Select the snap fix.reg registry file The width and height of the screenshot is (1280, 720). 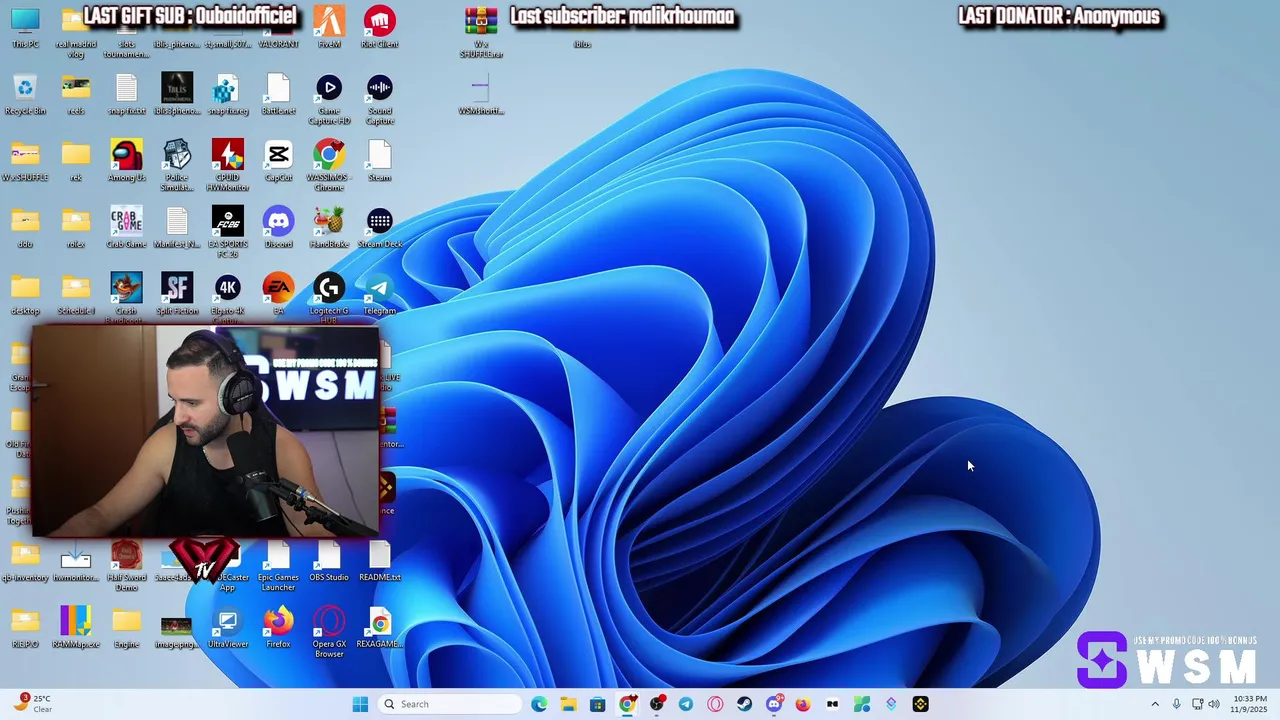227,94
